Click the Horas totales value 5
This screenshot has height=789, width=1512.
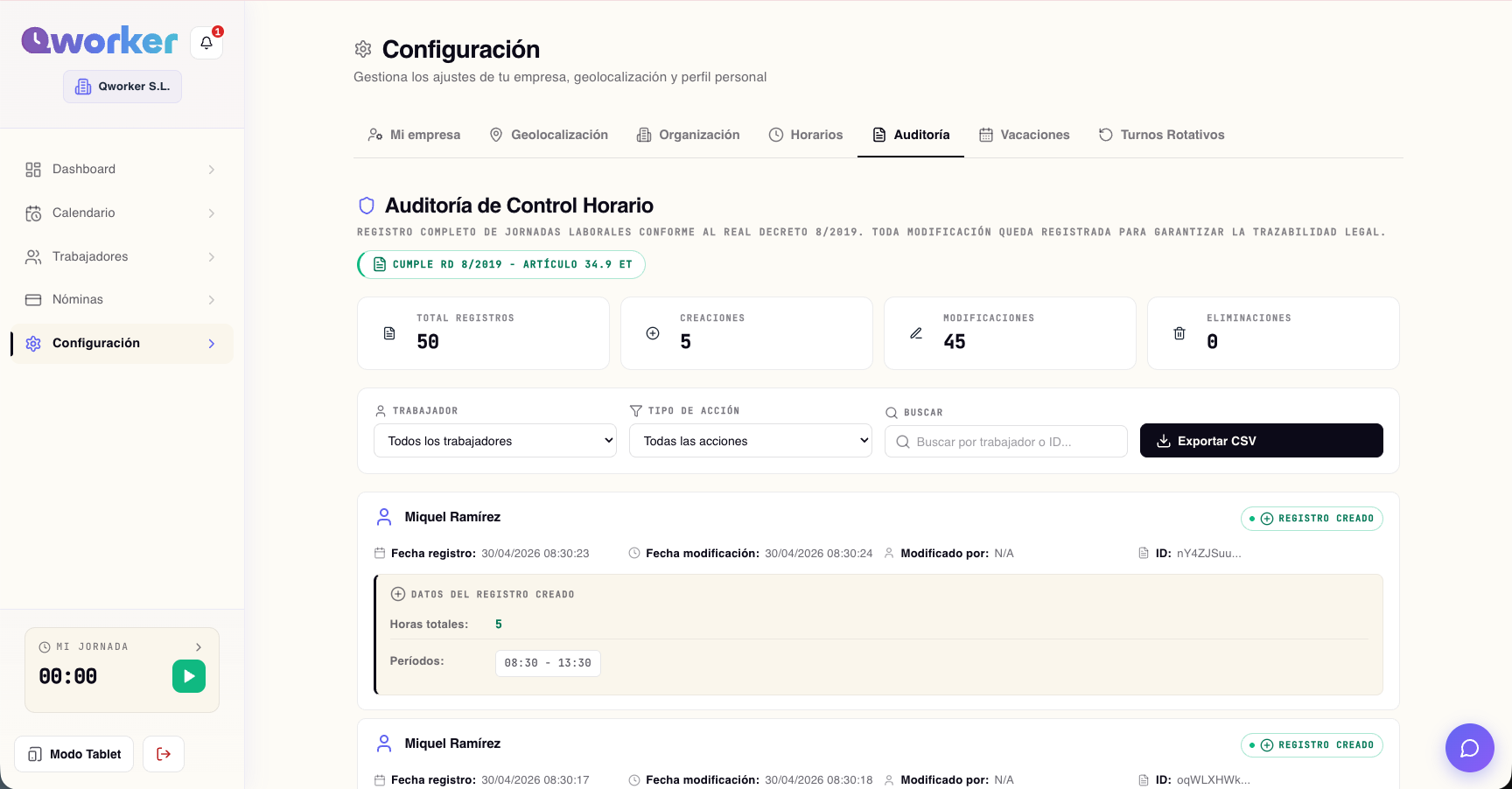coord(499,625)
